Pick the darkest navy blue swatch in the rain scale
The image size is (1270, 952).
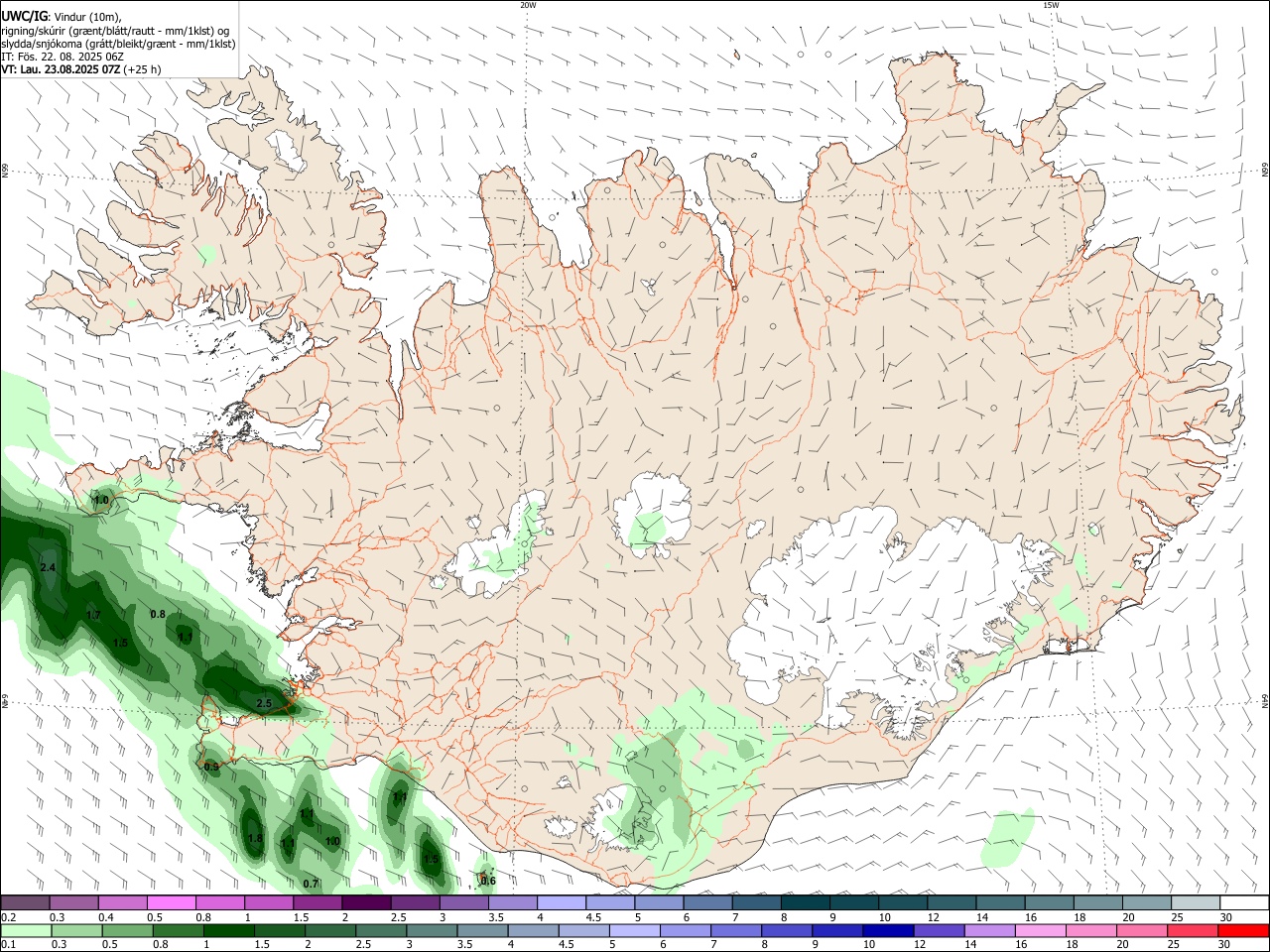pos(886,931)
